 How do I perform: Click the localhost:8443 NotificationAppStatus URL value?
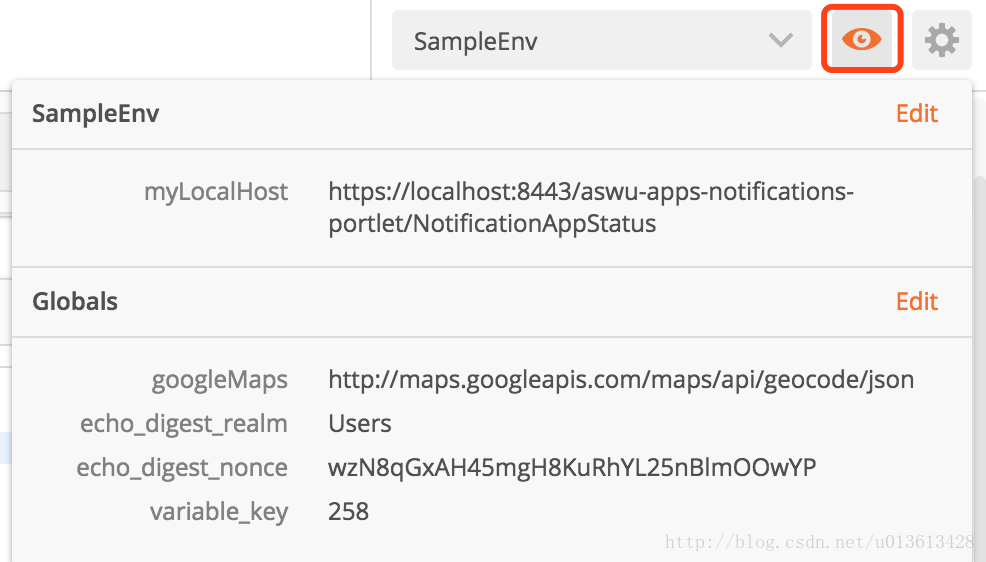coord(590,207)
